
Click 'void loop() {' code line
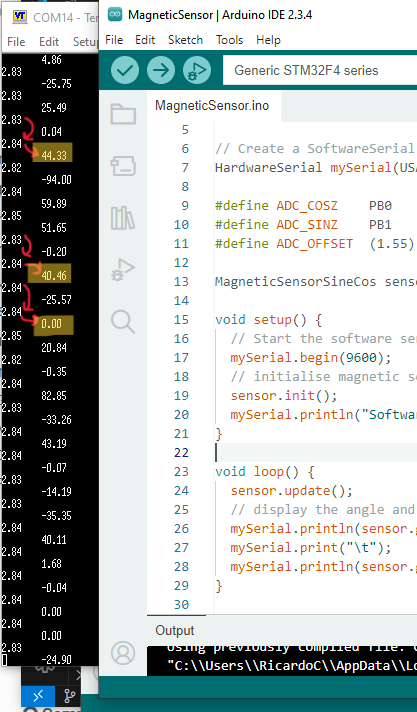264,471
